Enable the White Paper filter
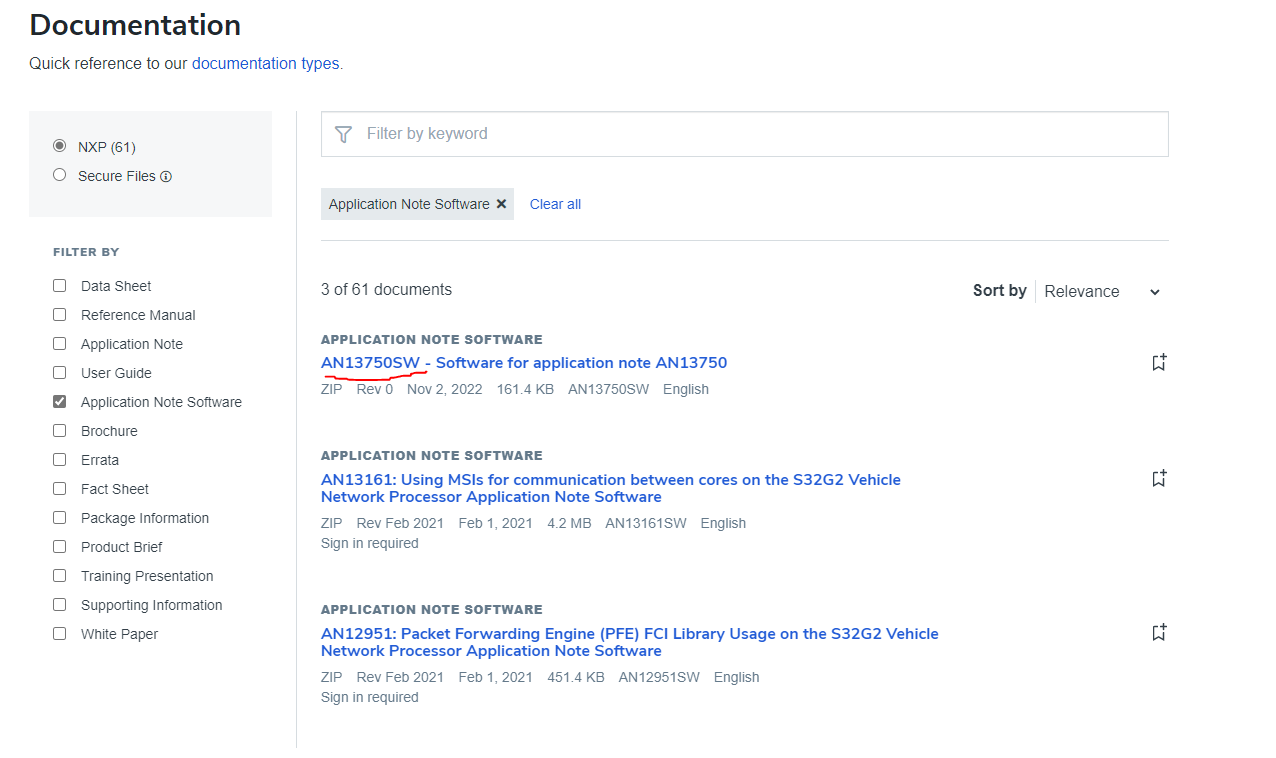Screen dimensions: 1276x758 [60, 634]
